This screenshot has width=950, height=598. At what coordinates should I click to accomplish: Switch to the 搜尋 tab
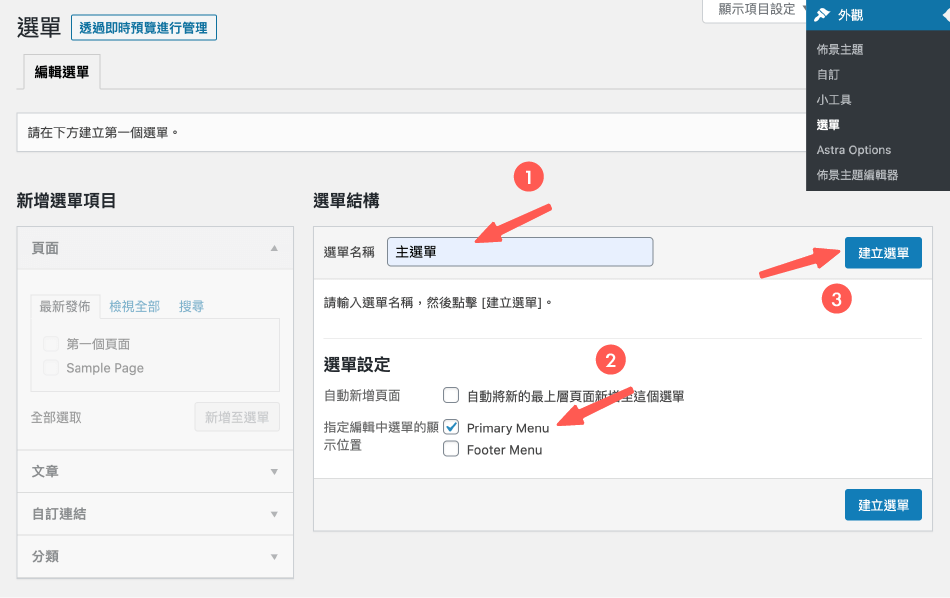(191, 307)
